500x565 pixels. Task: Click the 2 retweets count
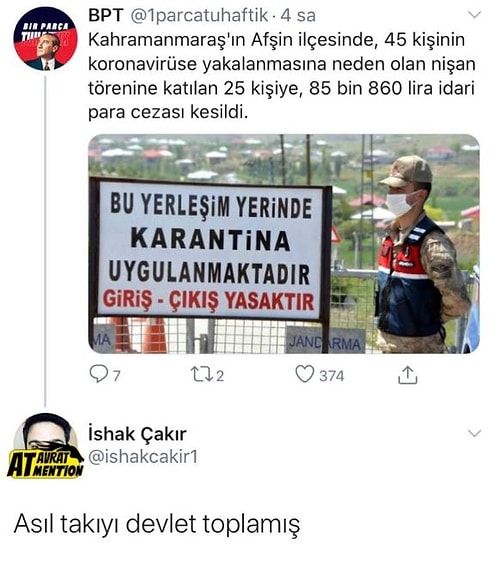pyautogui.click(x=220, y=376)
